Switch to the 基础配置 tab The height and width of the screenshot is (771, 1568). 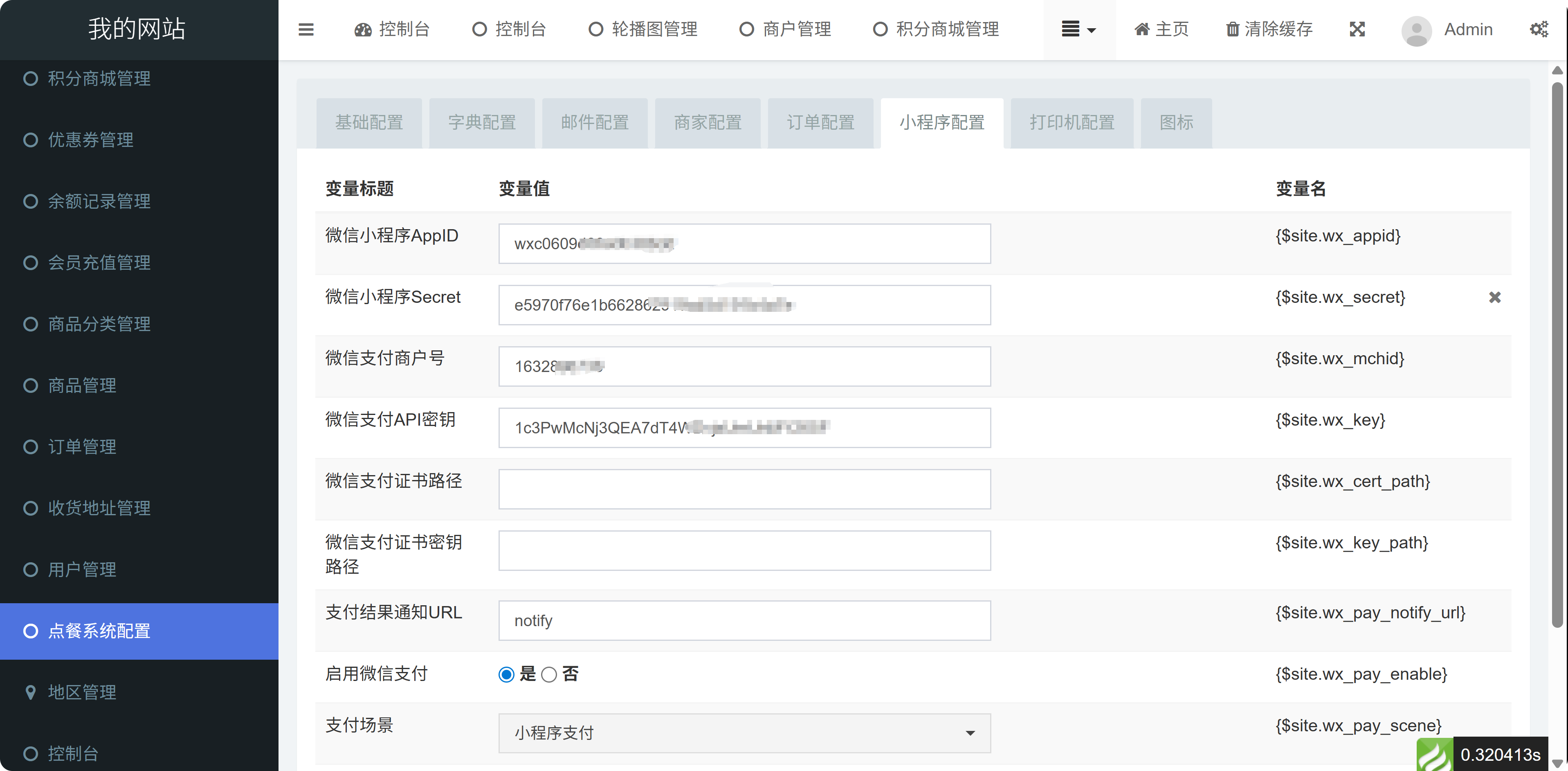pyautogui.click(x=369, y=122)
